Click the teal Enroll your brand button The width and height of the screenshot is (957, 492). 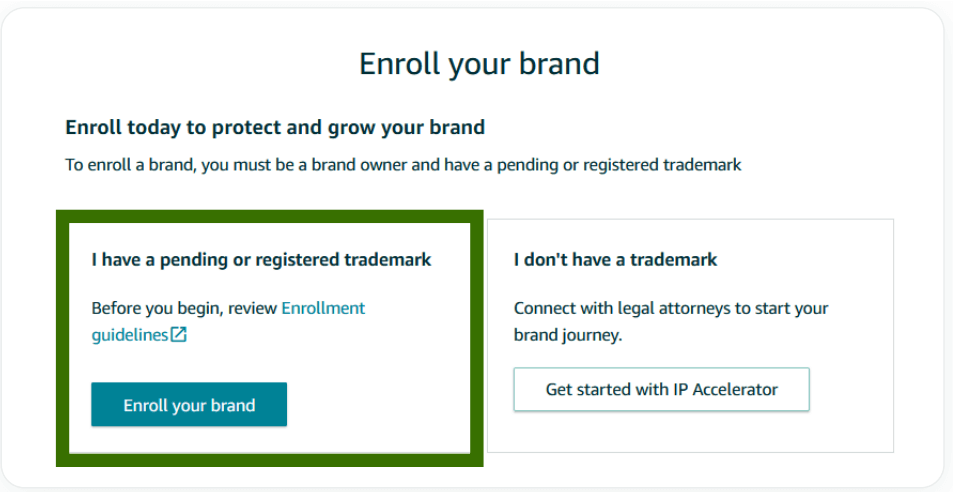click(189, 405)
